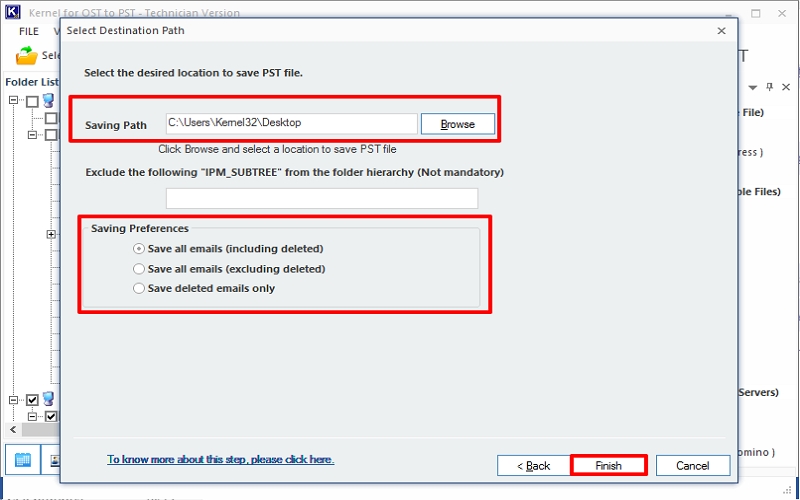Close the Select Destination Path dialog

721,31
